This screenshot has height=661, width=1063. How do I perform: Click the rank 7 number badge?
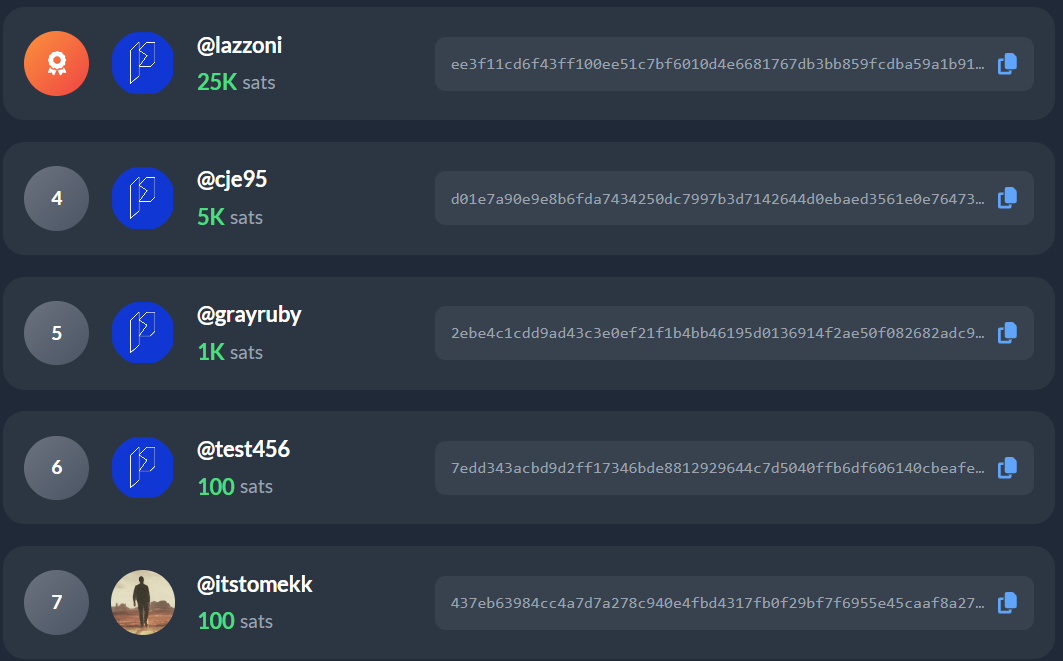click(57, 602)
